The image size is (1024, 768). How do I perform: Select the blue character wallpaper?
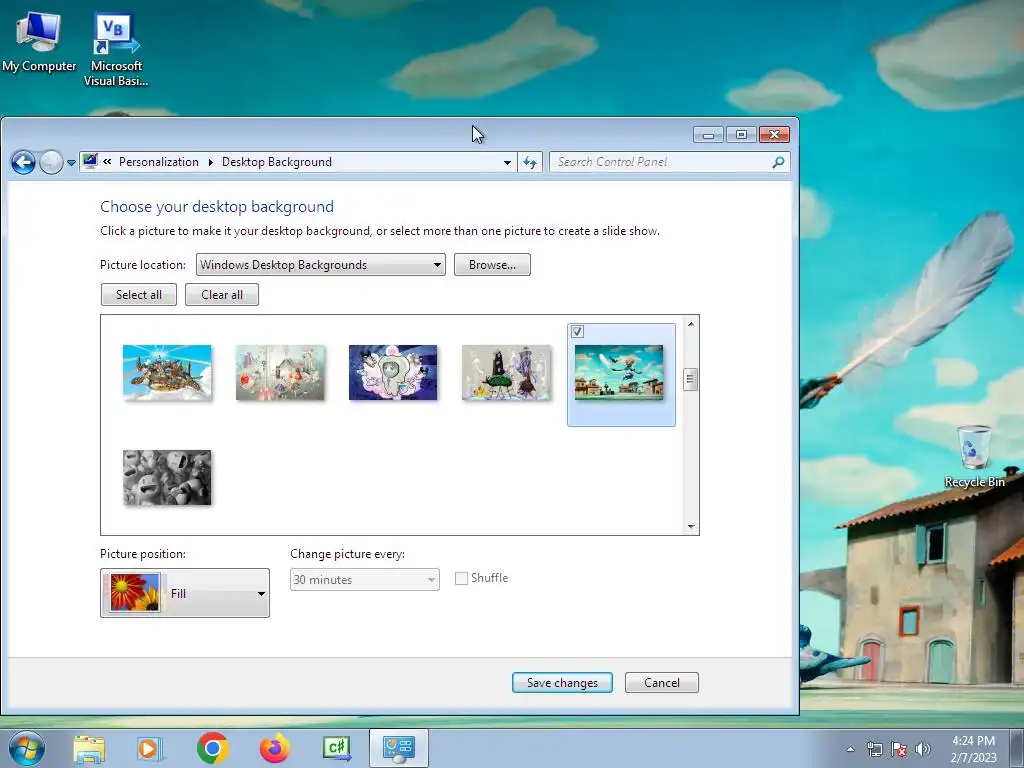coord(393,372)
